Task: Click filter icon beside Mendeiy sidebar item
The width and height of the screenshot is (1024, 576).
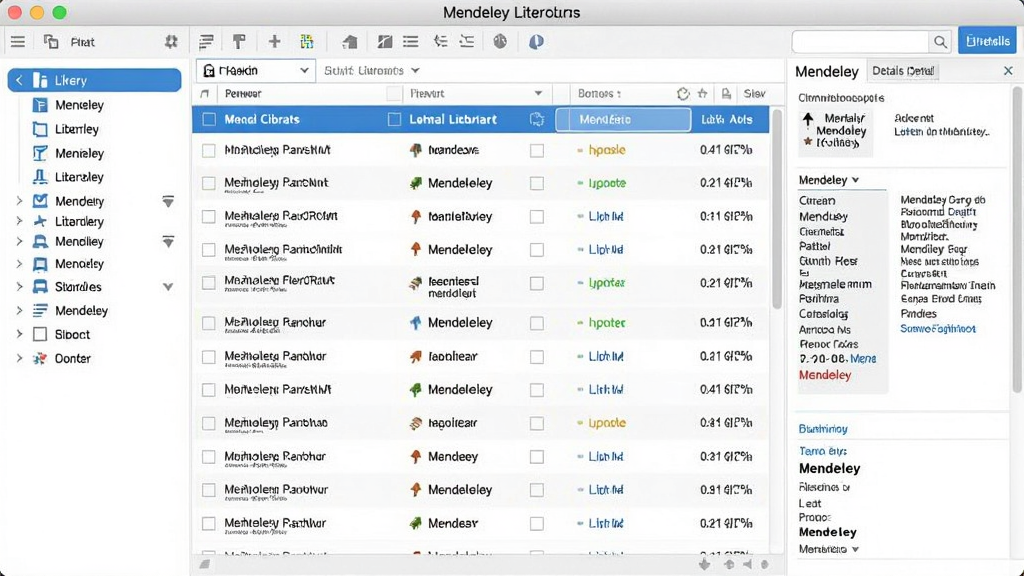Action: point(168,201)
